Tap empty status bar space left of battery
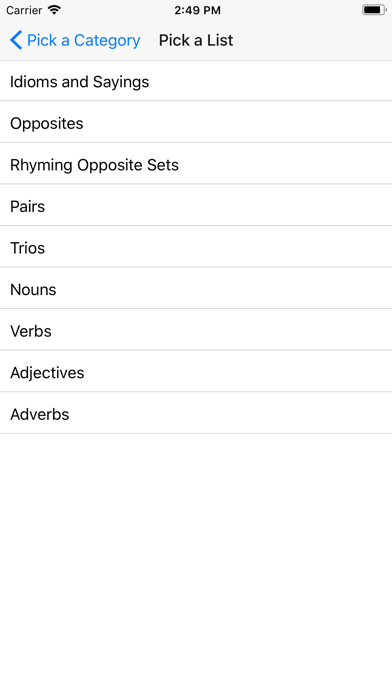Screen dimensions: 392x696 pos(291,10)
